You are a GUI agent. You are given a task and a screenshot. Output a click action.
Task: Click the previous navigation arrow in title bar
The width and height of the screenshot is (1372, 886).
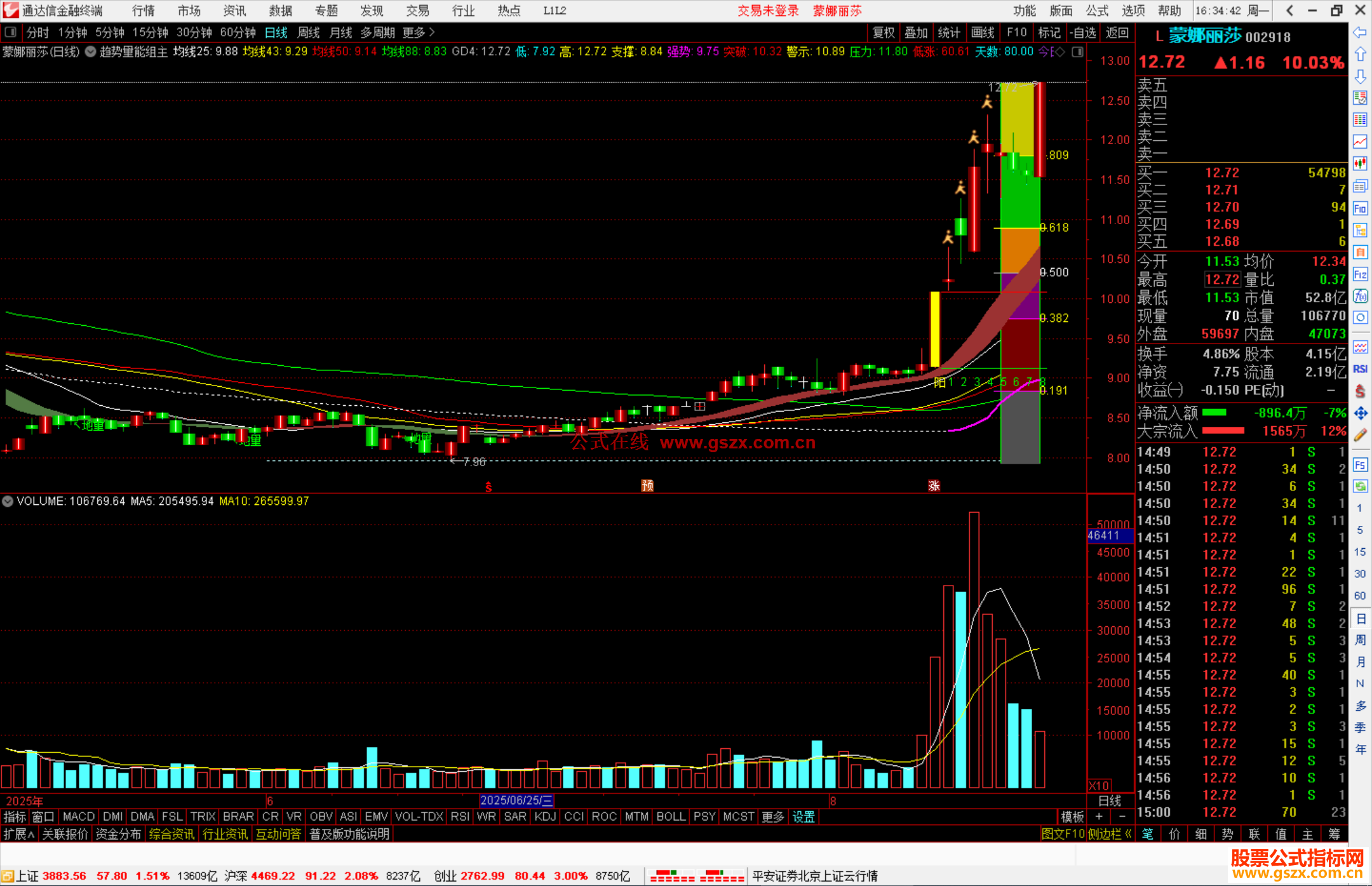pyautogui.click(x=1289, y=10)
